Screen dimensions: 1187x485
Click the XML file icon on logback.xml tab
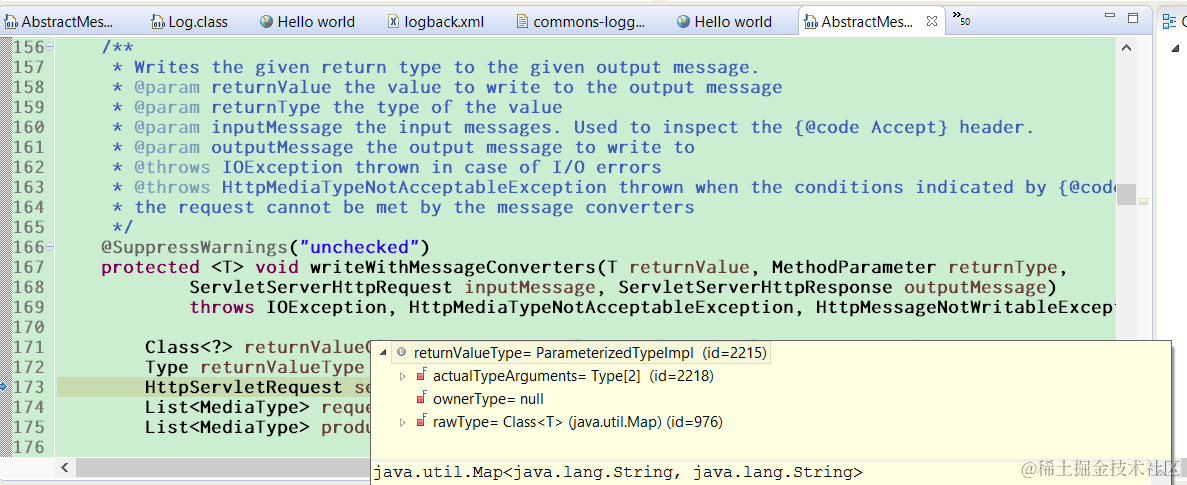coord(394,22)
